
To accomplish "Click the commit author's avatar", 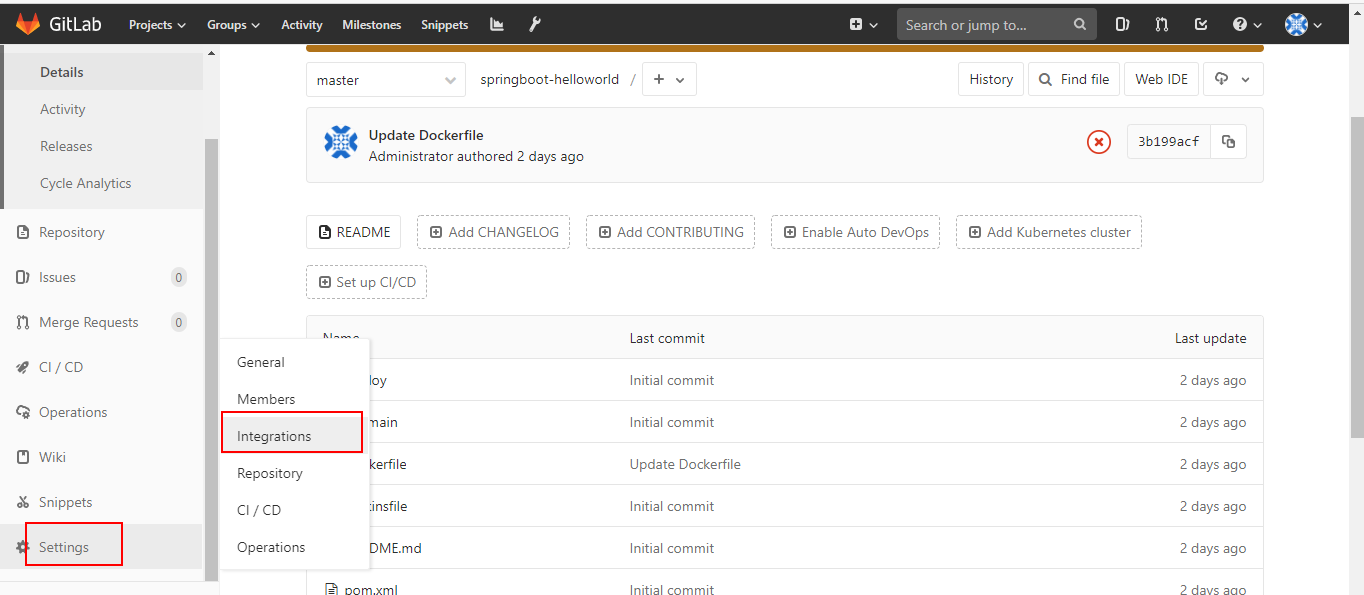I will [x=341, y=143].
